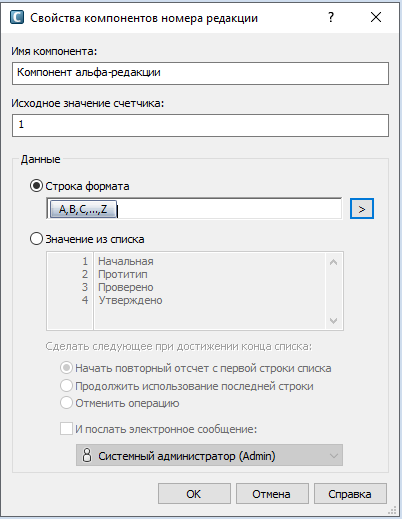
Task: Click the question mark help icon
Action: 331,17
